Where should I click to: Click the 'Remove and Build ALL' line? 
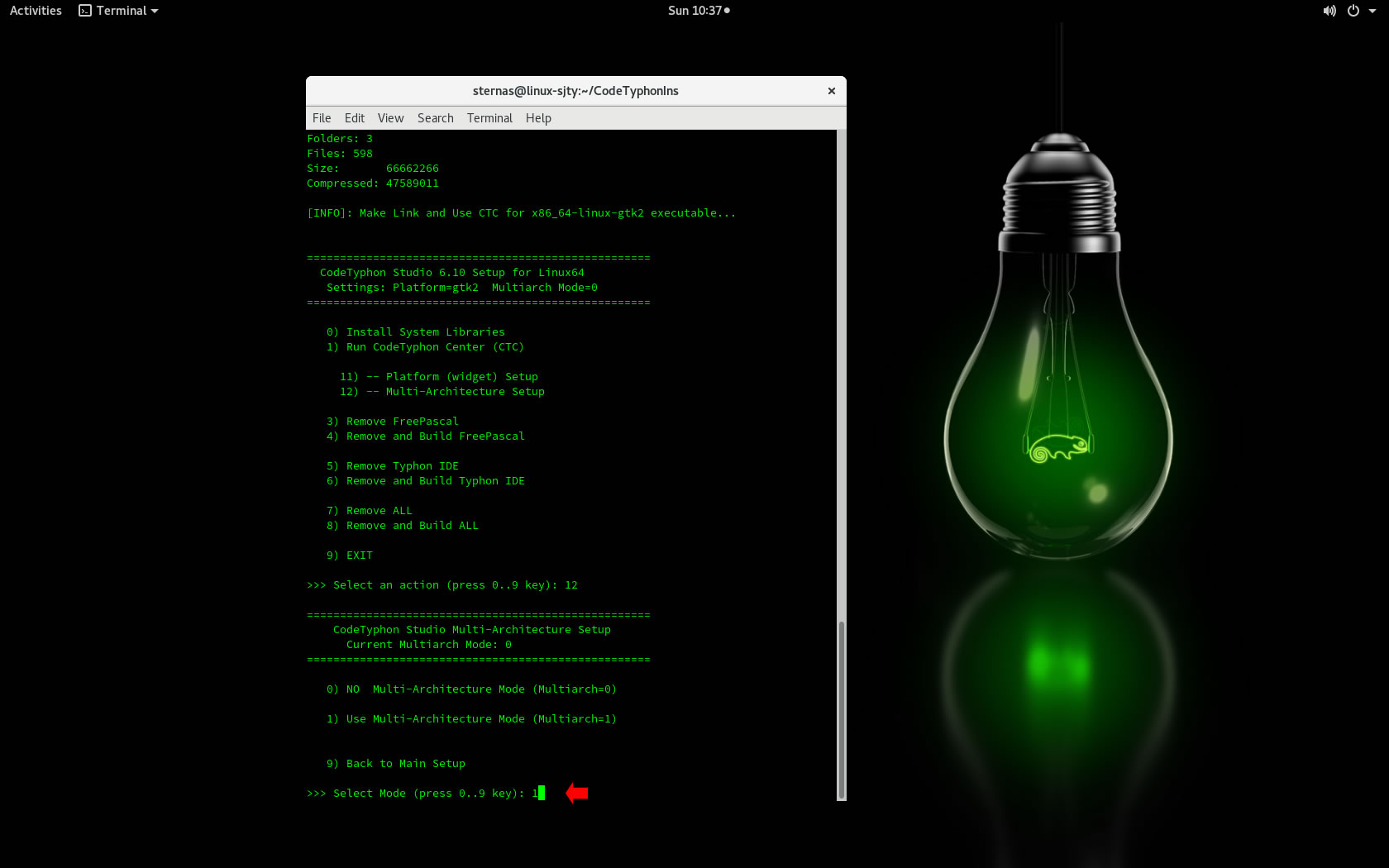tap(403, 526)
